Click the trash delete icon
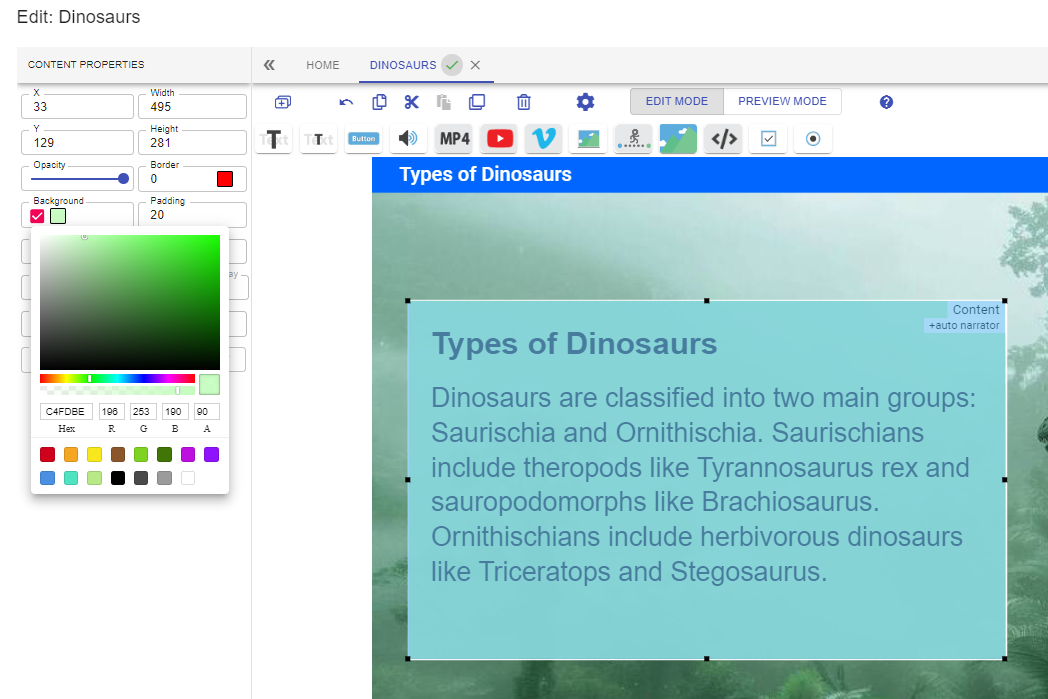 524,102
